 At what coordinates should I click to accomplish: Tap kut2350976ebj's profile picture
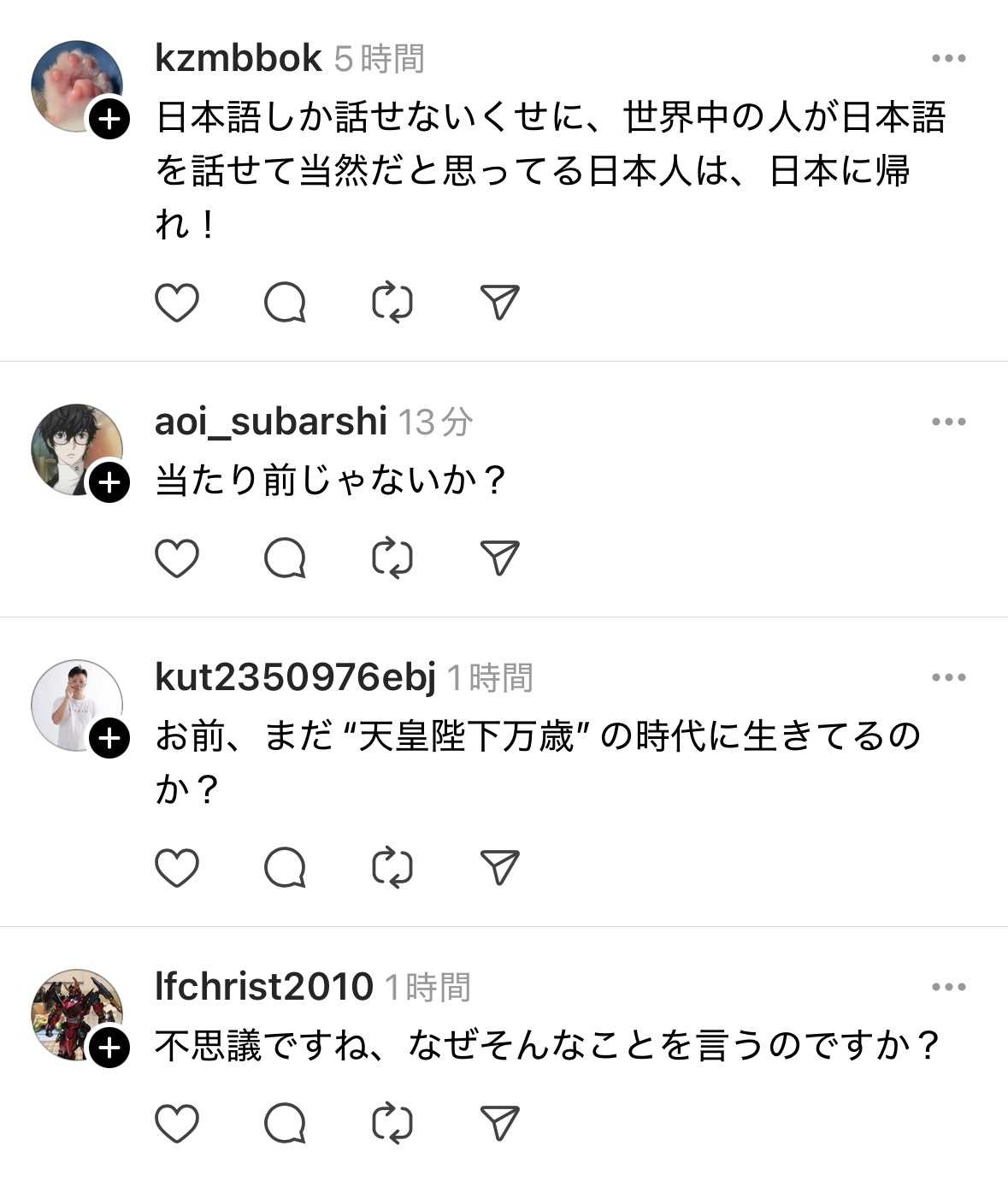click(x=75, y=705)
